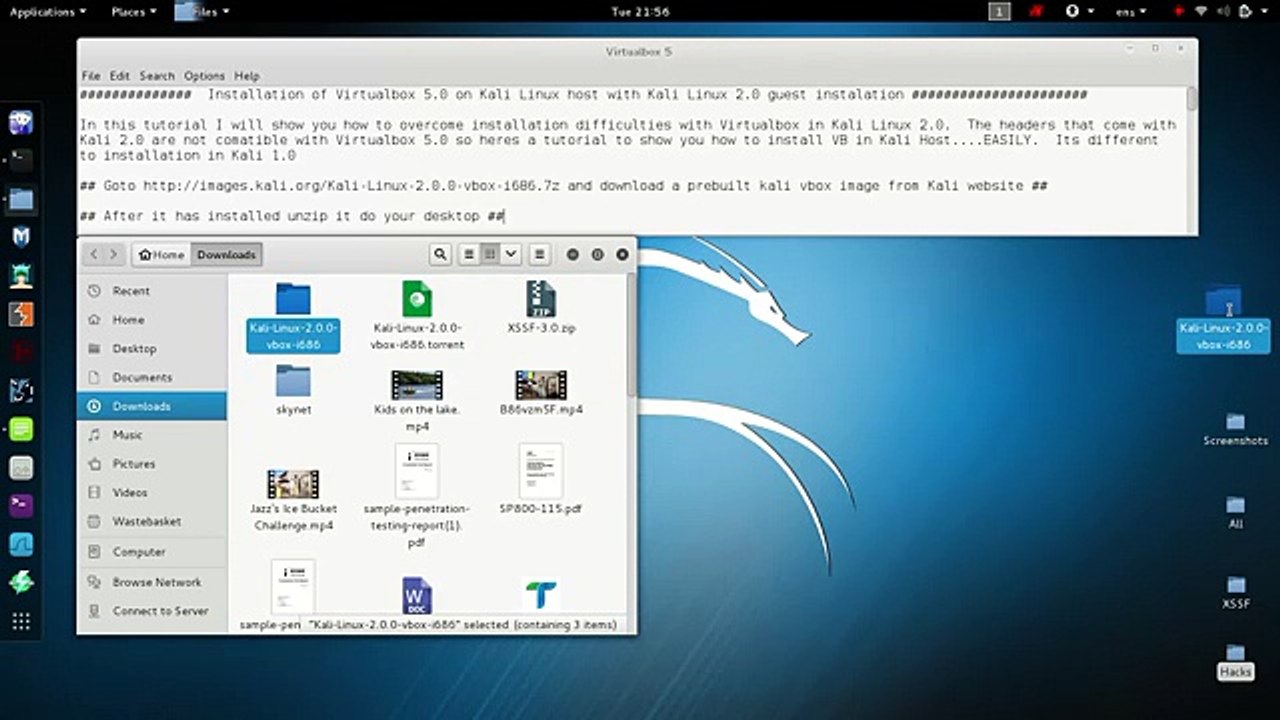Open the Files hamburger menu

coord(539,254)
